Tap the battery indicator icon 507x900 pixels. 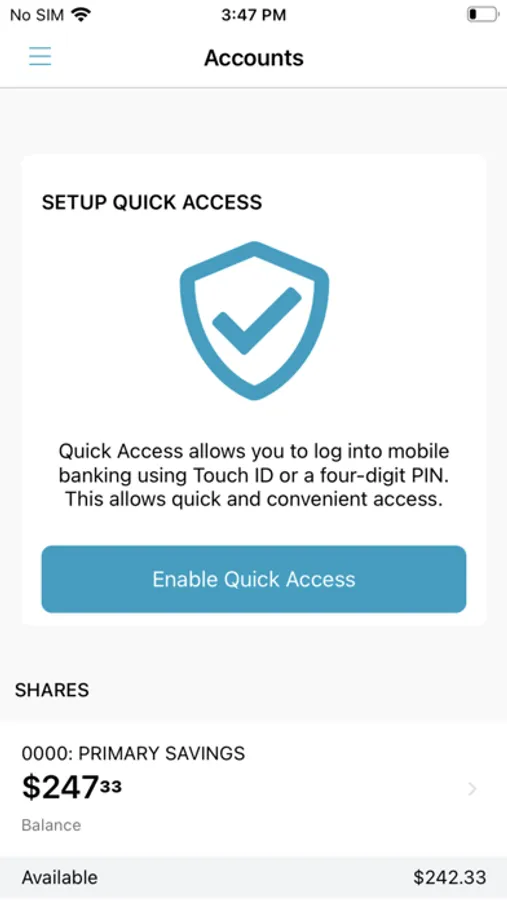click(482, 15)
